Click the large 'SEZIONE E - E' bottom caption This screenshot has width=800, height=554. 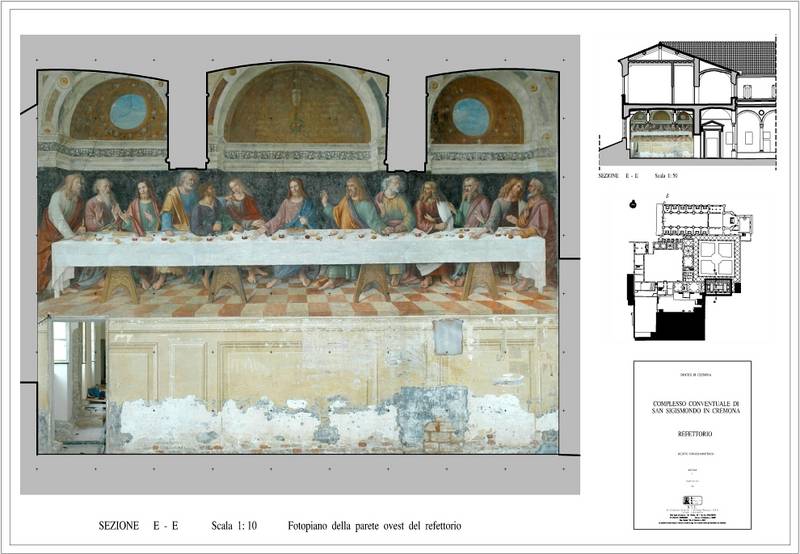138,526
